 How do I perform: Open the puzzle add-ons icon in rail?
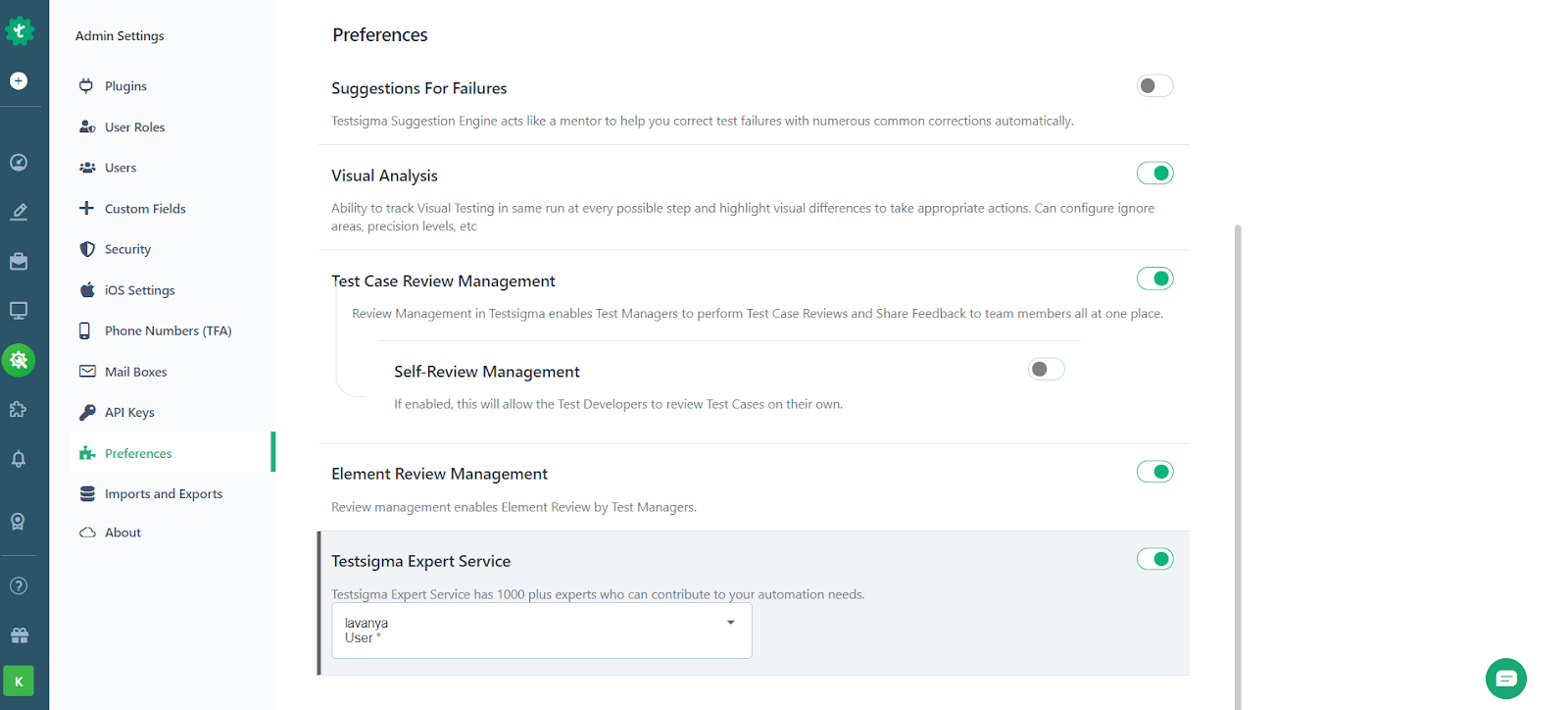[x=19, y=410]
